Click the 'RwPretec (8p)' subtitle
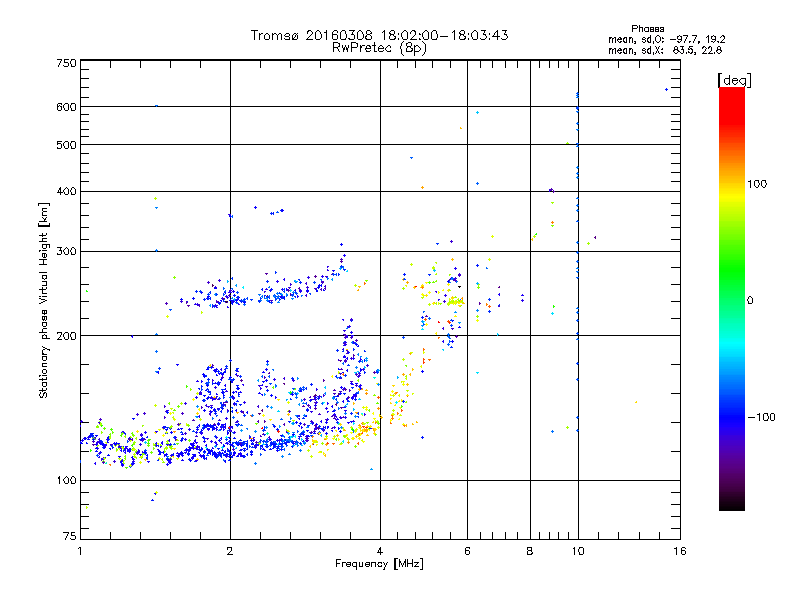Screen dimensions: 800x600 point(379,48)
